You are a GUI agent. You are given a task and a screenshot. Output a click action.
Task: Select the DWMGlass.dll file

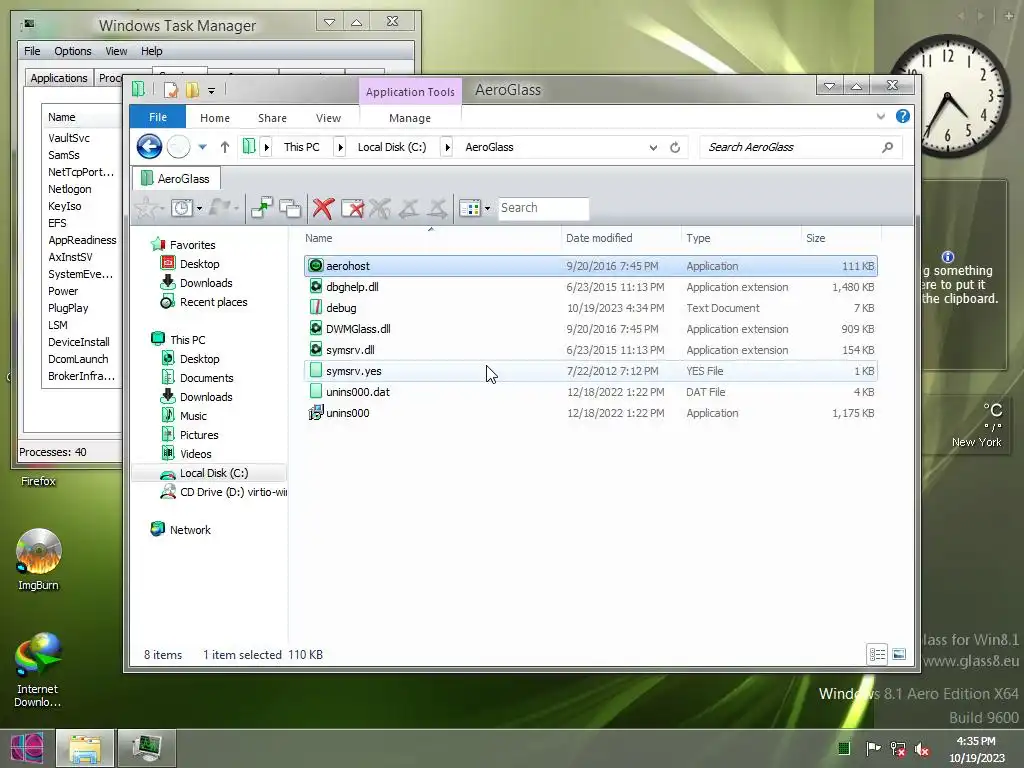coord(590,328)
